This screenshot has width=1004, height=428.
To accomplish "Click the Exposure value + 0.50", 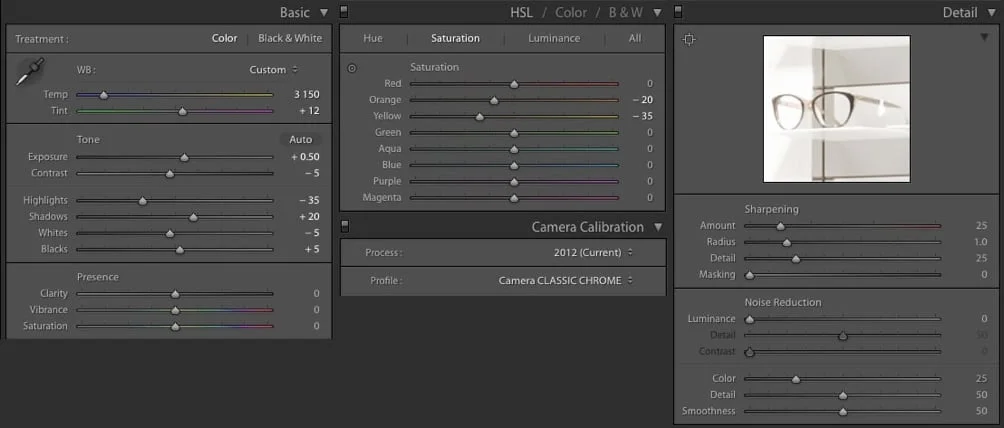I will (305, 156).
